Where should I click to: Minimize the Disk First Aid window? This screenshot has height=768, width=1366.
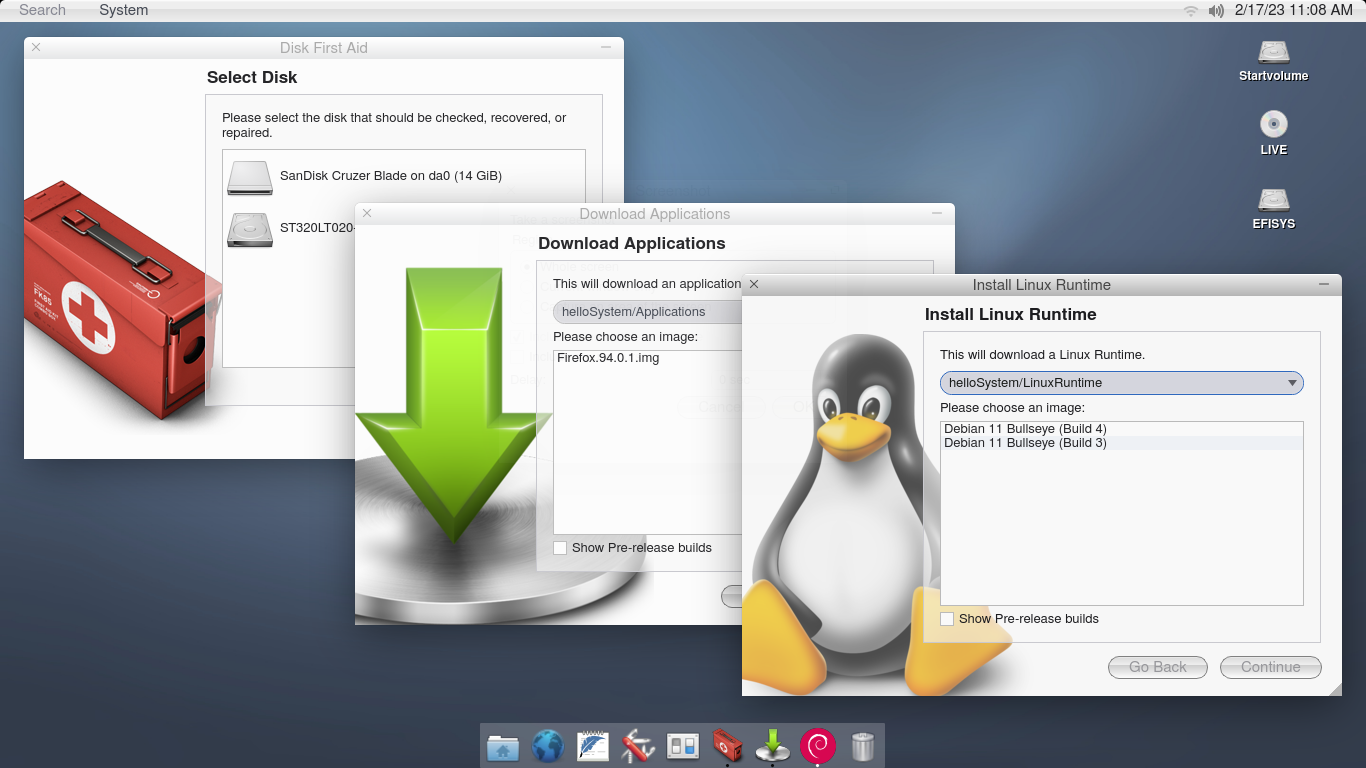[606, 47]
